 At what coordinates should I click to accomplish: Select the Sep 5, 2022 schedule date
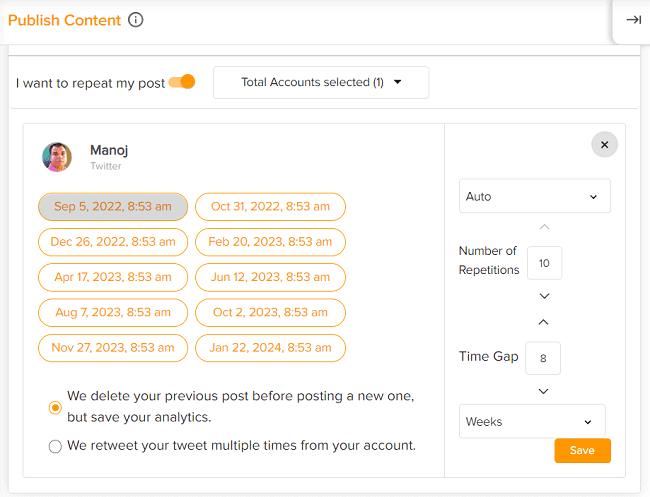pyautogui.click(x=113, y=207)
